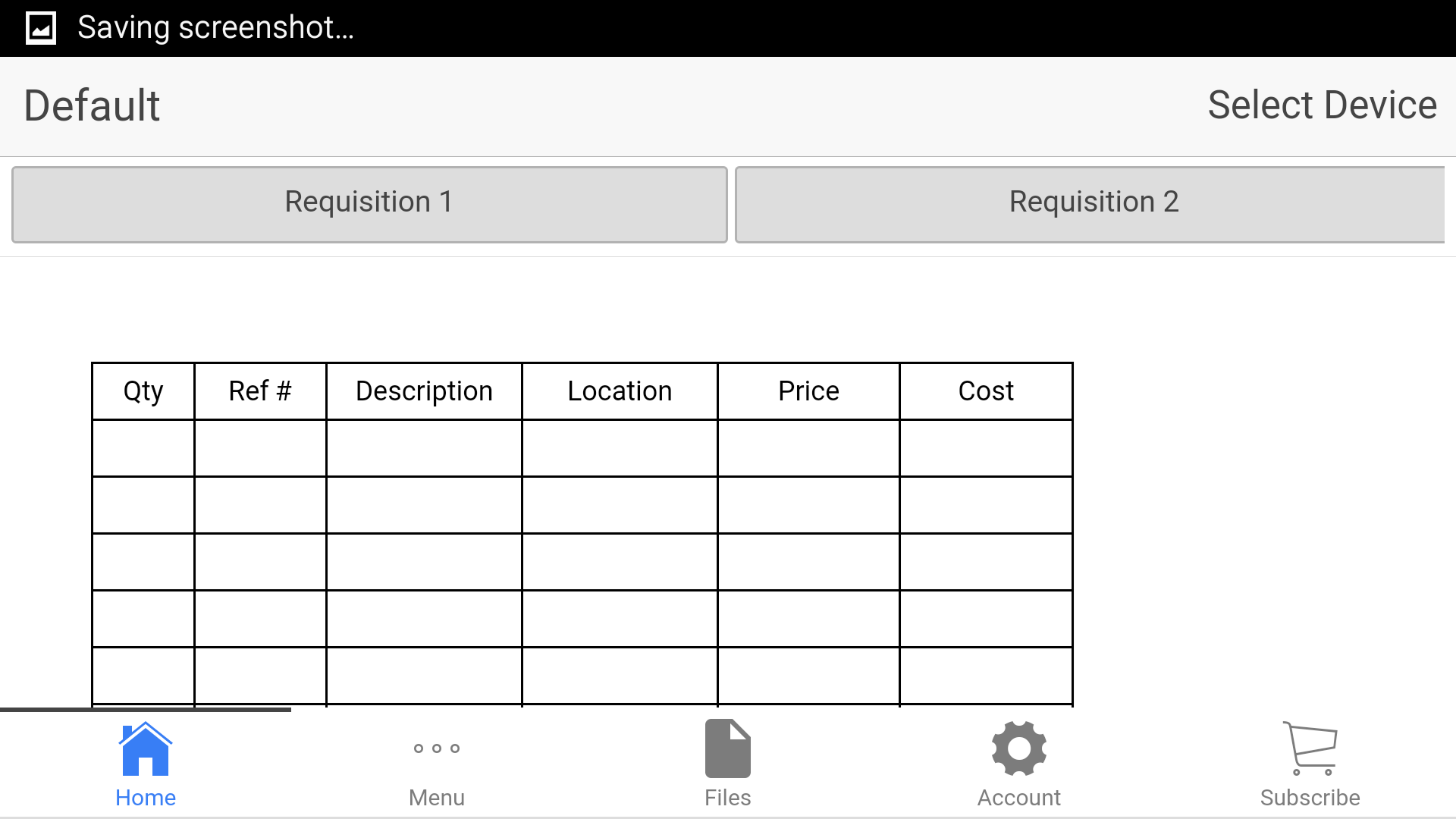This screenshot has height=819, width=1456.
Task: Select the Qty column header
Action: point(143,391)
